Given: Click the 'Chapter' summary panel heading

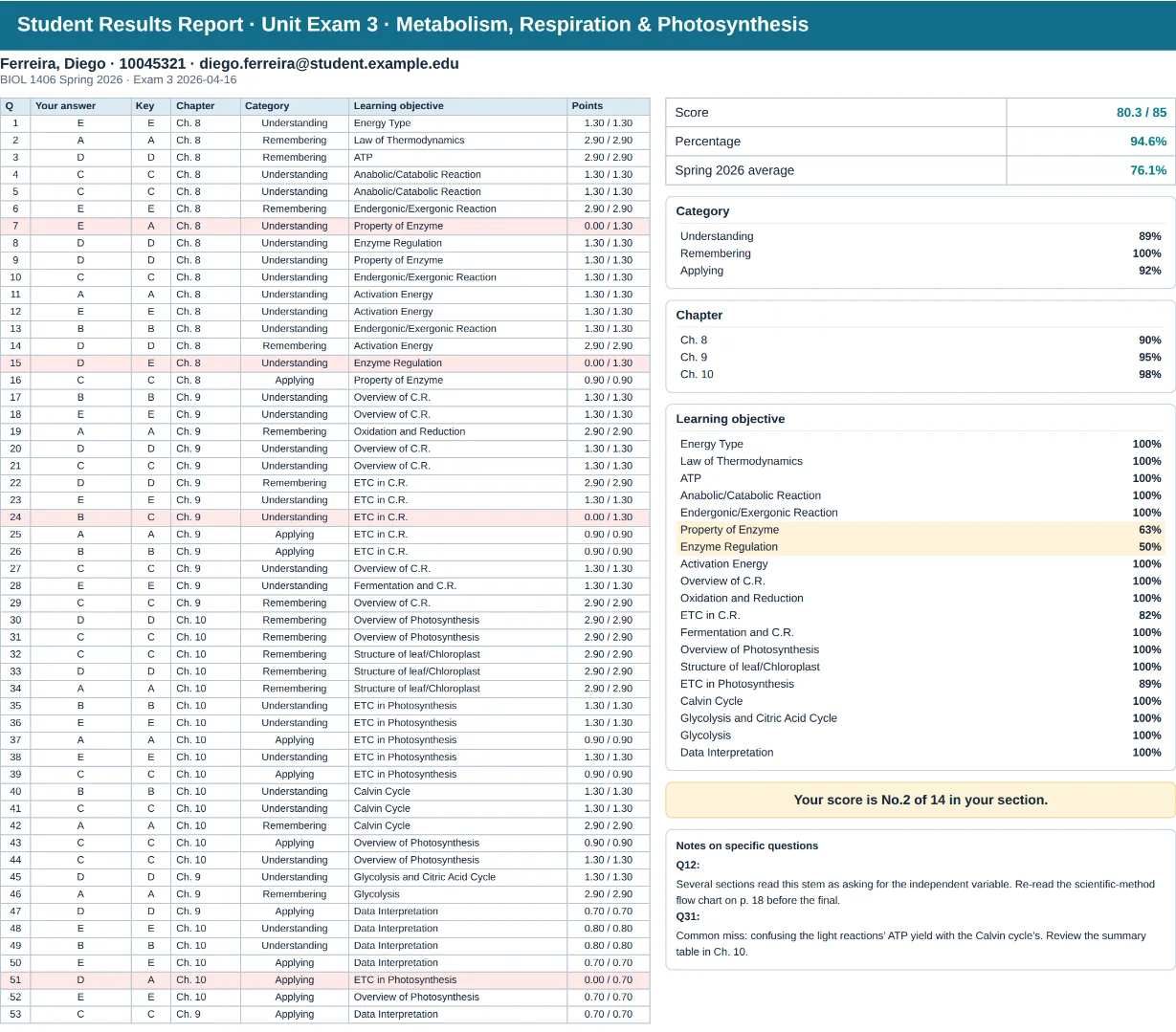Looking at the screenshot, I should pyautogui.click(x=699, y=315).
